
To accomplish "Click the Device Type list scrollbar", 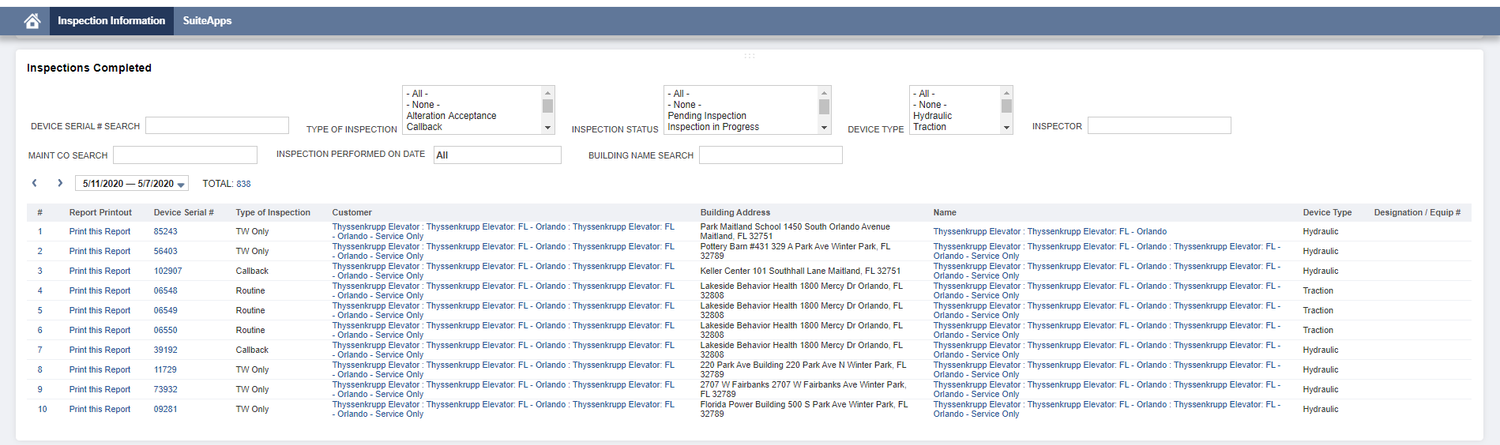I will [x=1006, y=110].
